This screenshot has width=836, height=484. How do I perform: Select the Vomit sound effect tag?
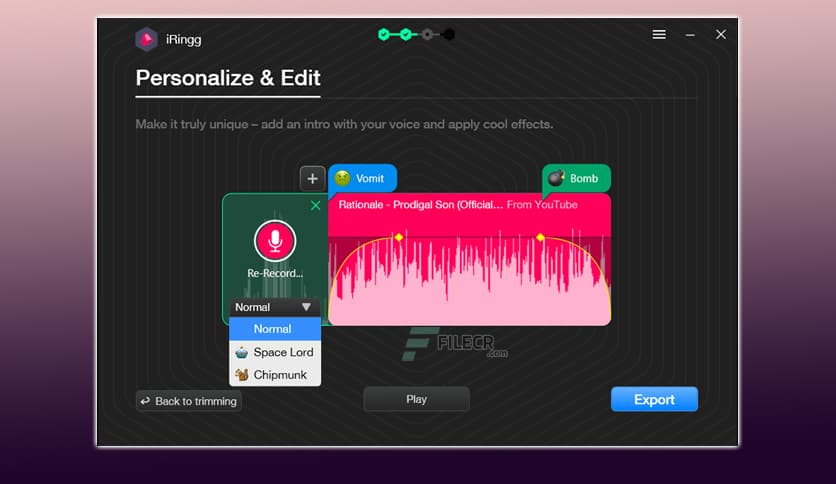click(362, 178)
